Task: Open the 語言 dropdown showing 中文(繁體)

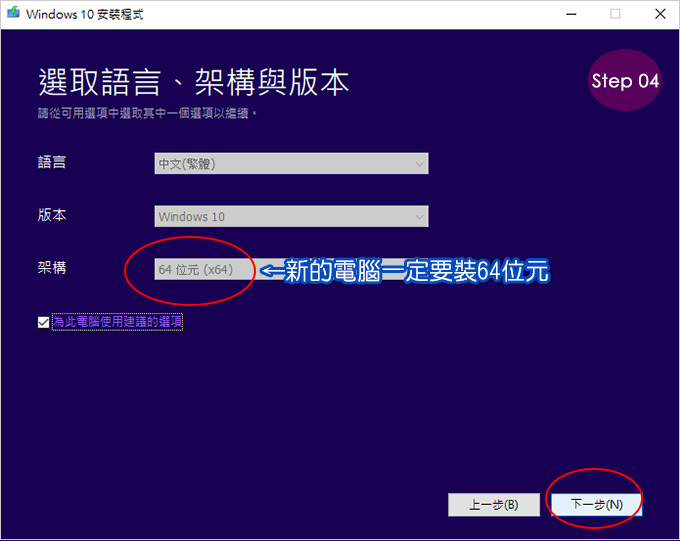Action: tap(291, 164)
